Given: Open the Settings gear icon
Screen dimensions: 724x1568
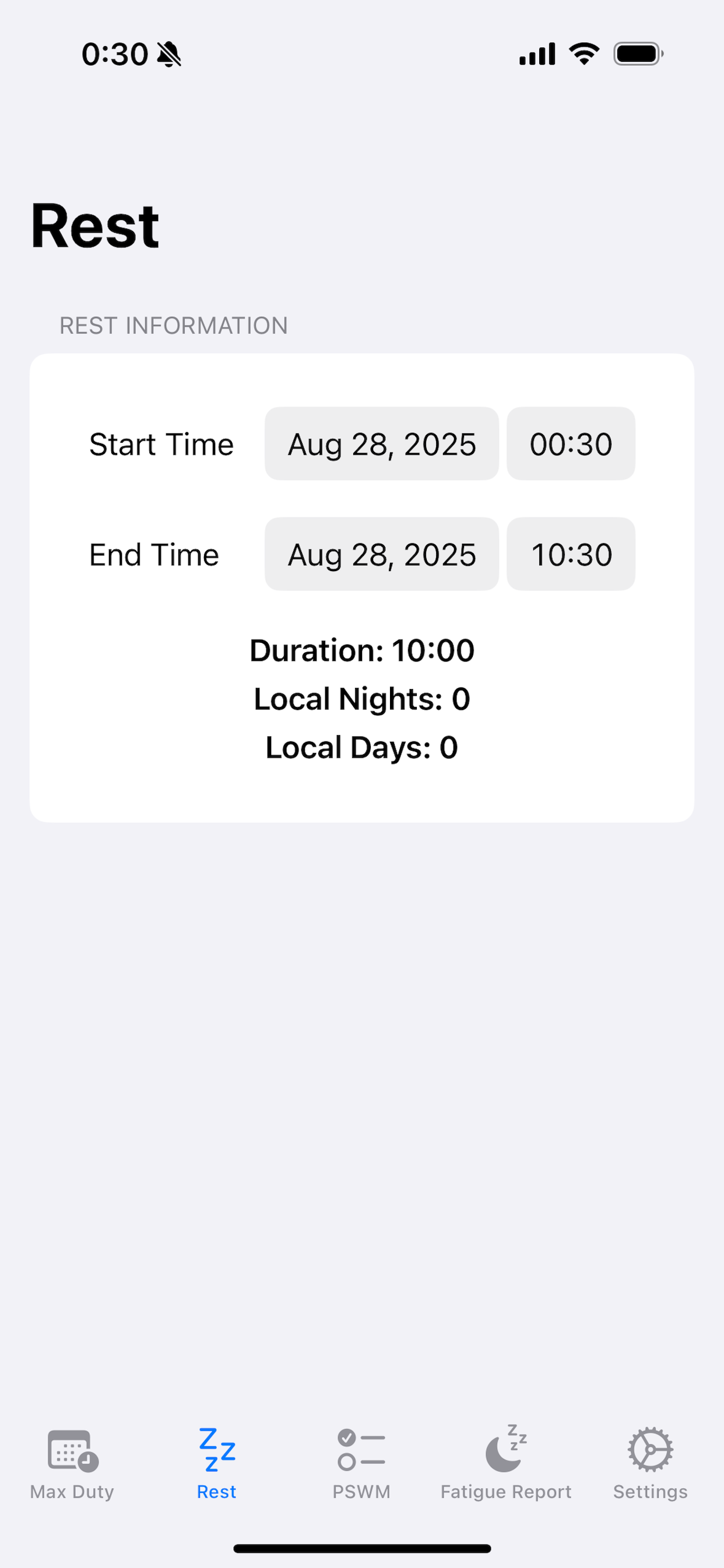Looking at the screenshot, I should coord(651,1450).
